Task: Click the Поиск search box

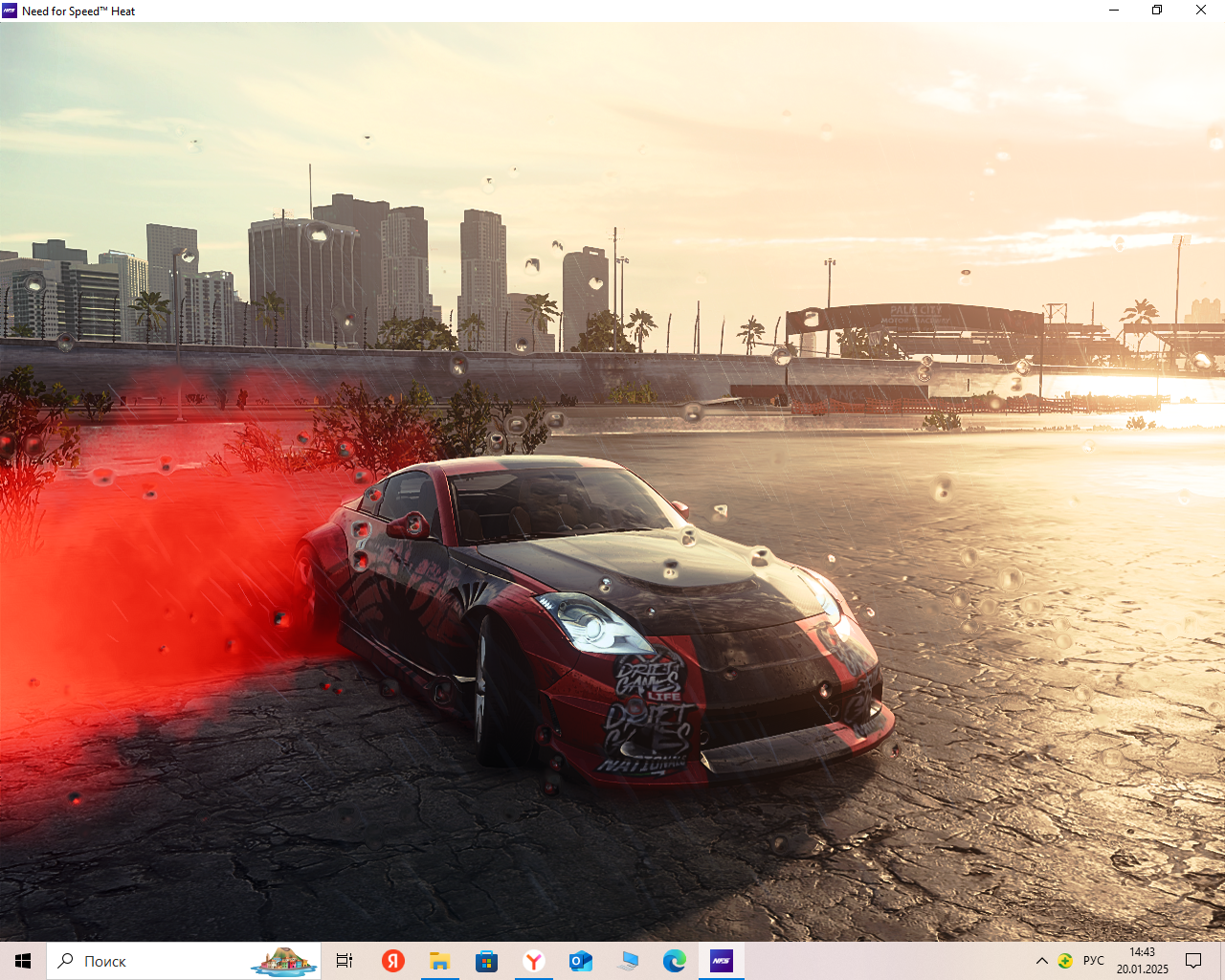Action: 144,961
